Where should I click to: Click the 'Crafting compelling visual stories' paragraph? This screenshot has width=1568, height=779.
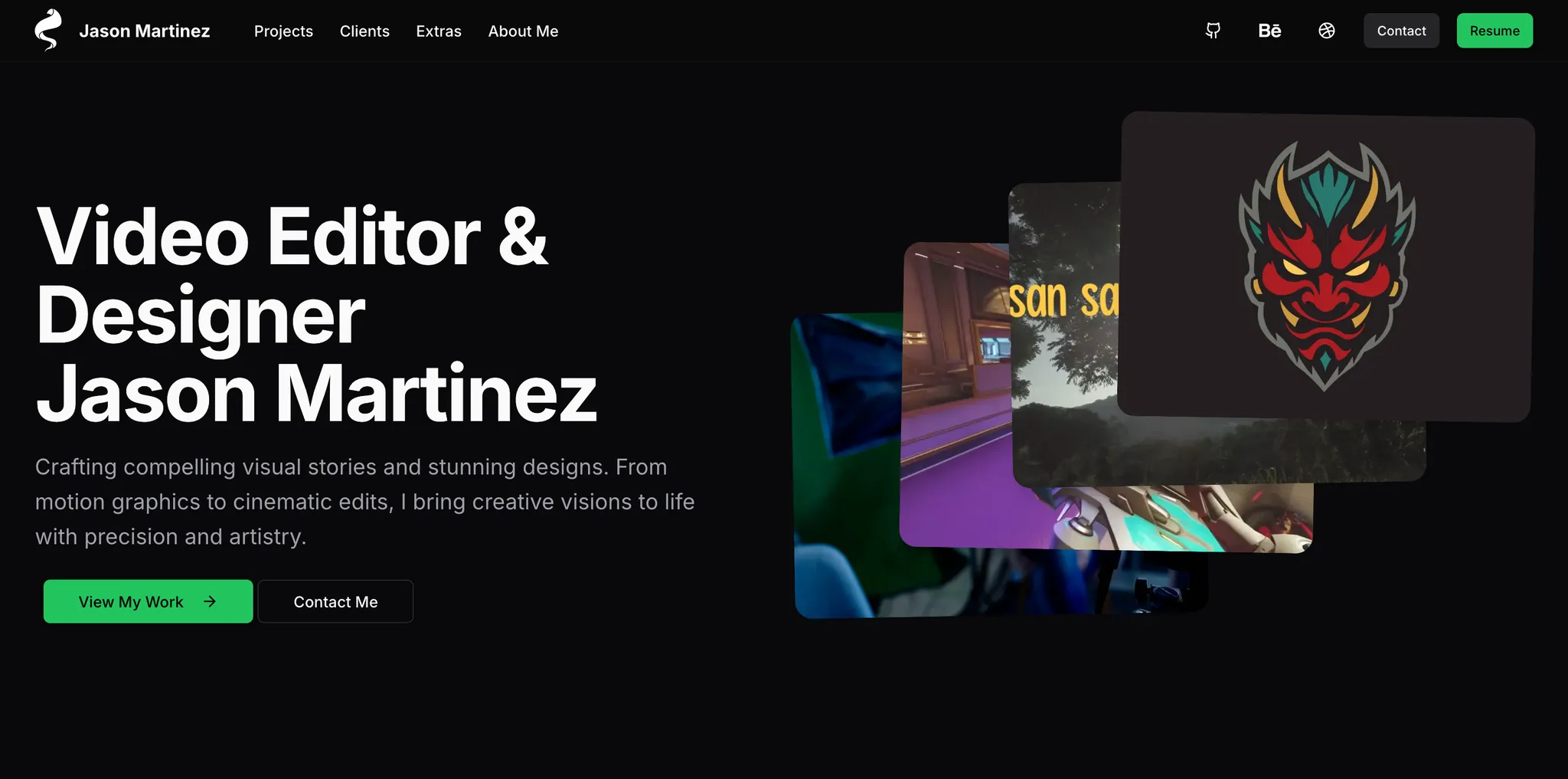click(364, 502)
